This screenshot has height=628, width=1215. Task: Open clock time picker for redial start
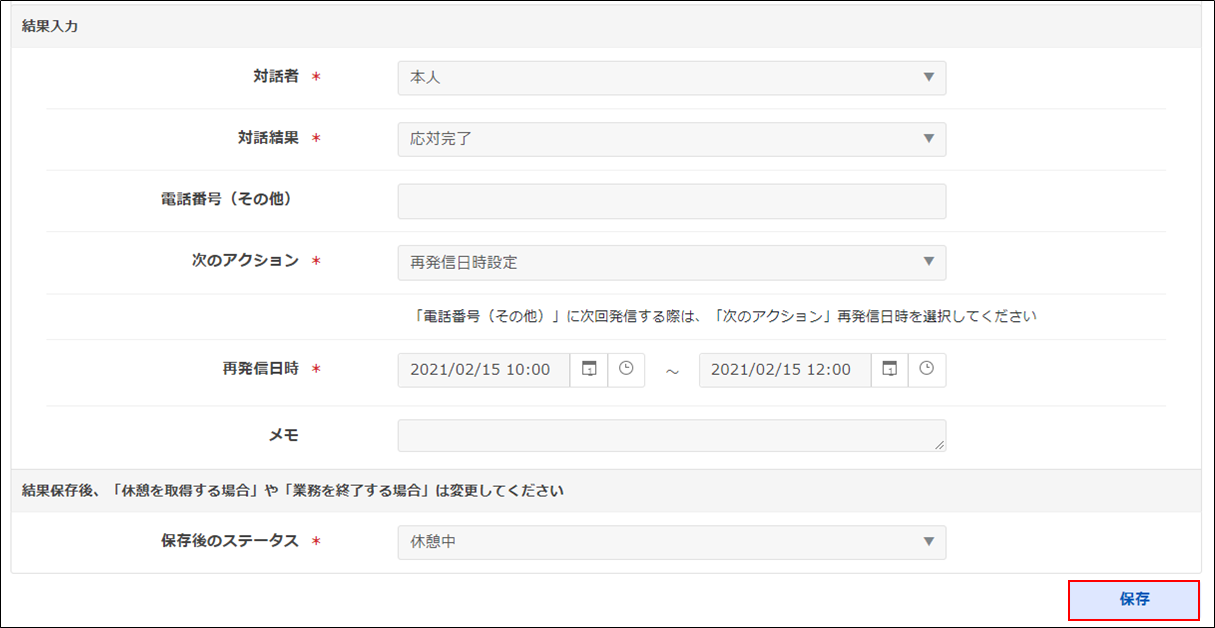click(626, 370)
